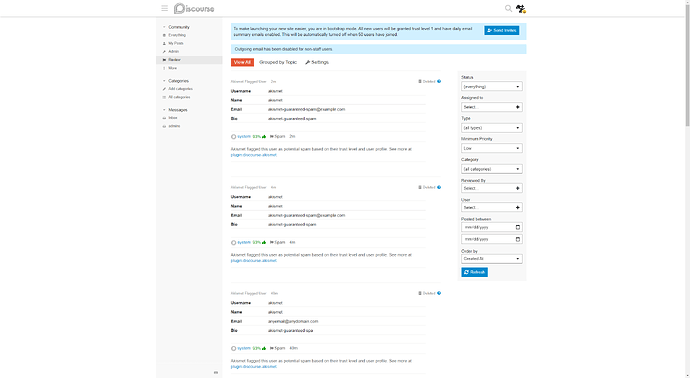Click the system avatar circle on the 4m item
The height and width of the screenshot is (378, 690).
[234, 242]
